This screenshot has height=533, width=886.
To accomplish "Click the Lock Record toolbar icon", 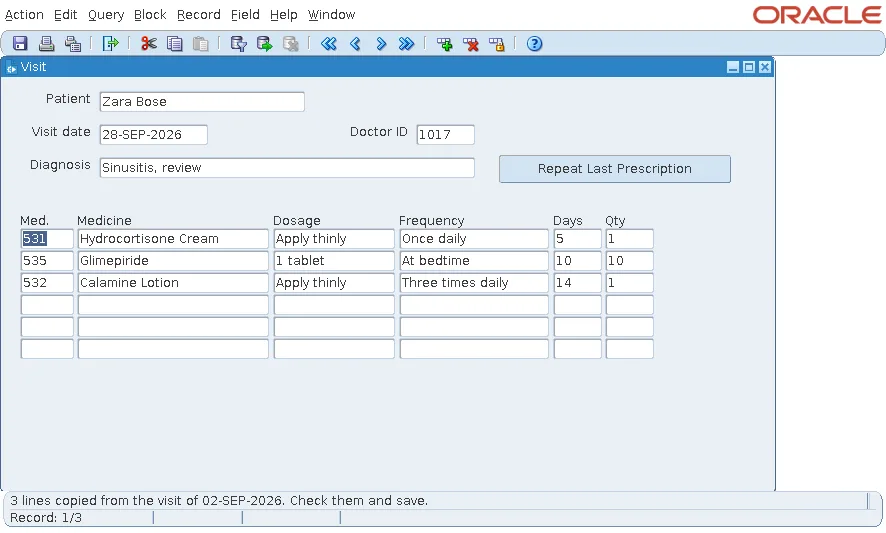I will [497, 44].
